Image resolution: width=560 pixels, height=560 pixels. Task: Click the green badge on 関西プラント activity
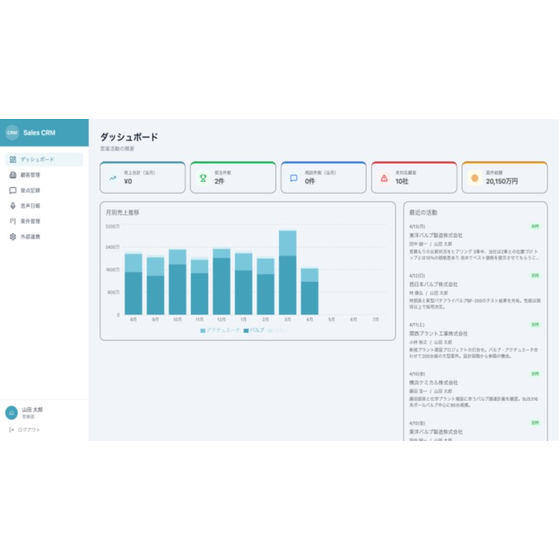pos(535,325)
